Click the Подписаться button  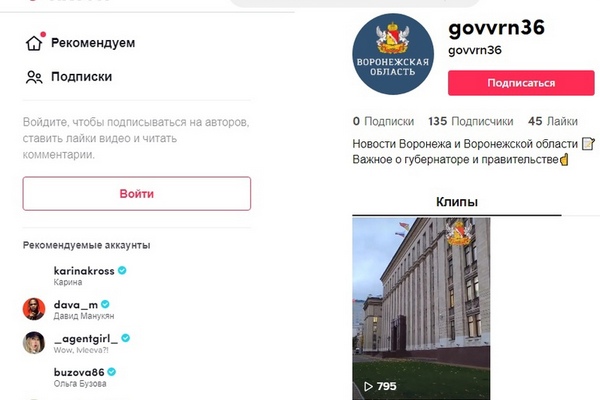(521, 83)
